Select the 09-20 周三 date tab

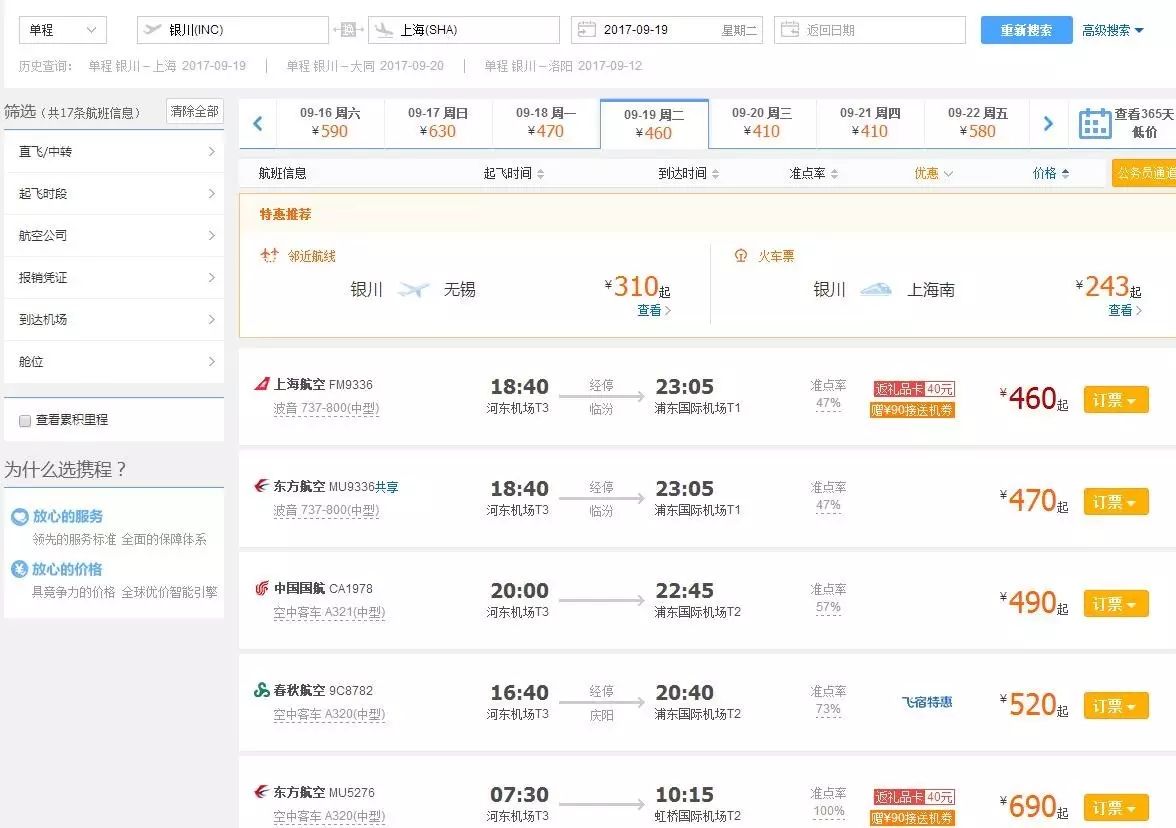(x=762, y=123)
